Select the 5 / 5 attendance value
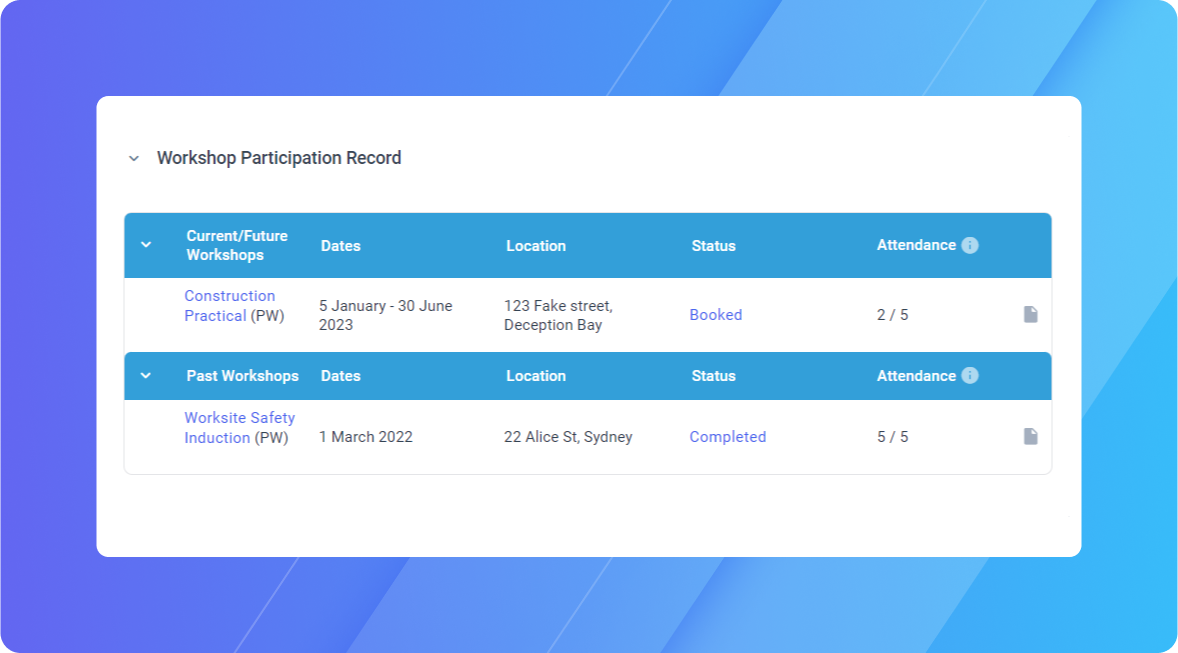1178x653 pixels. click(892, 437)
